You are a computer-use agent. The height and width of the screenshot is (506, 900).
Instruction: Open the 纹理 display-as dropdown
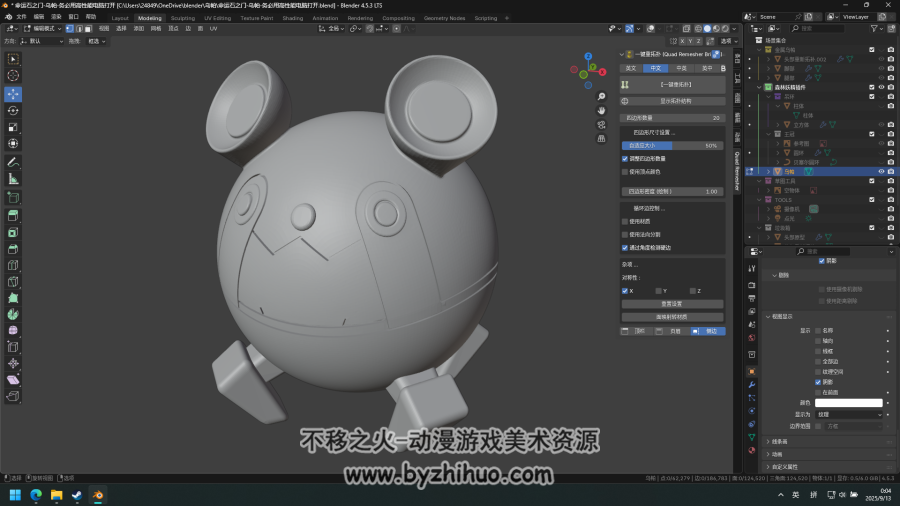[848, 414]
